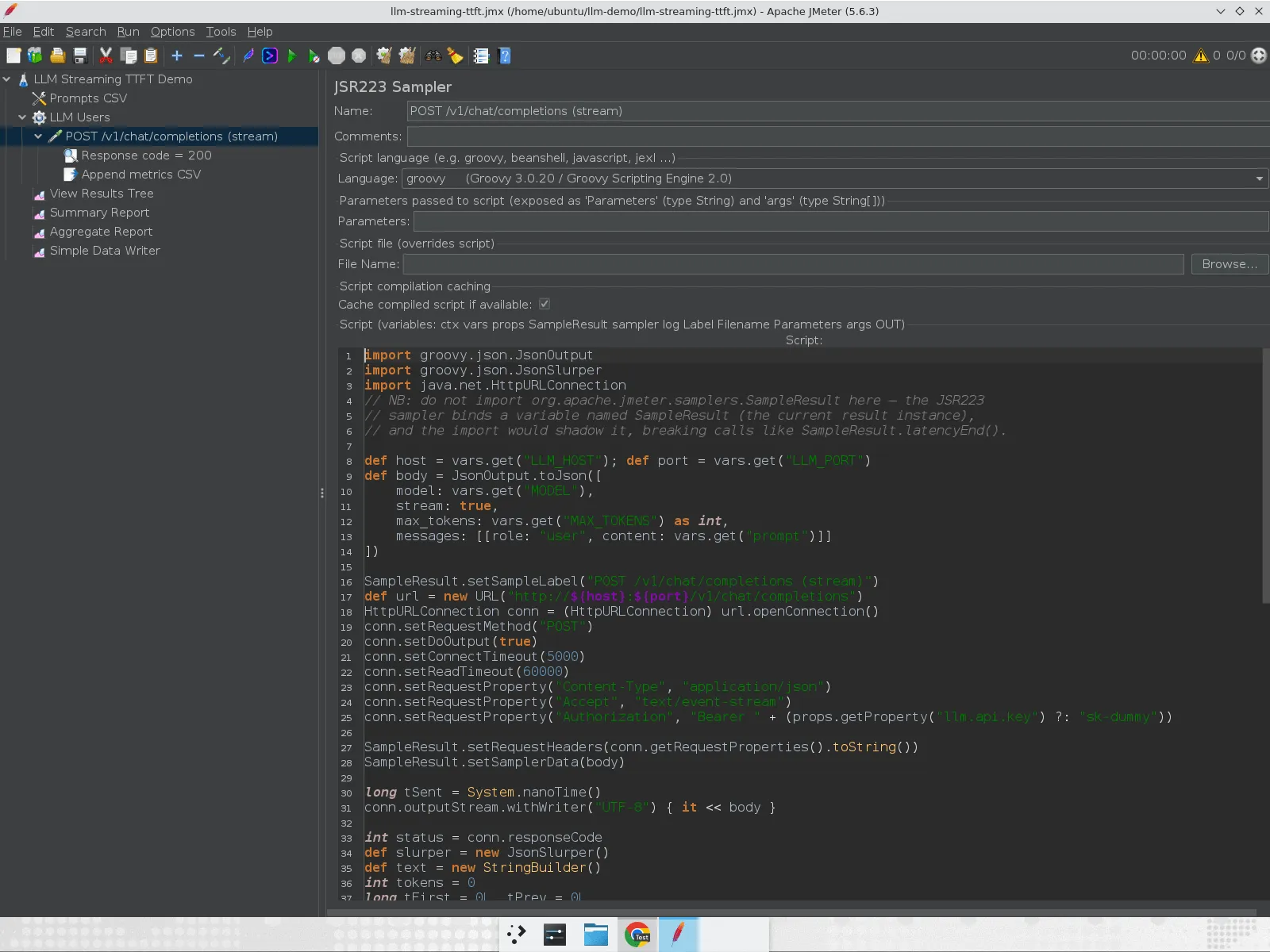
Task: Open the Search menu
Action: pos(86,32)
